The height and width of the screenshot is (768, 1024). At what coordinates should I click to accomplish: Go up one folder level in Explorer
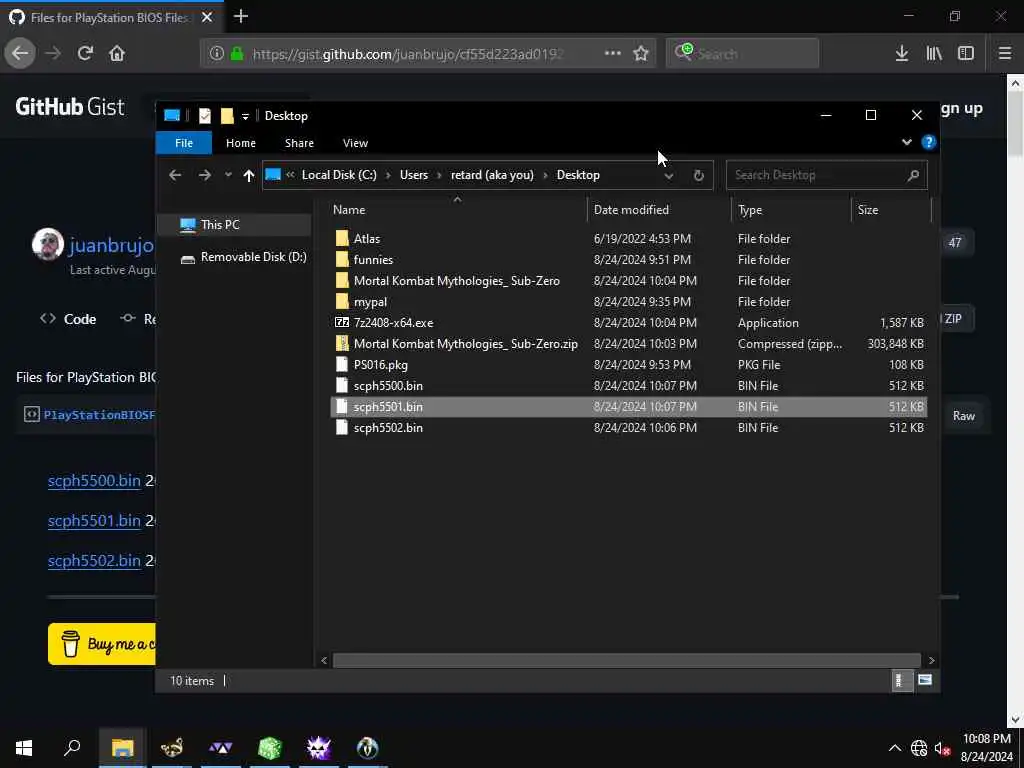[x=248, y=175]
